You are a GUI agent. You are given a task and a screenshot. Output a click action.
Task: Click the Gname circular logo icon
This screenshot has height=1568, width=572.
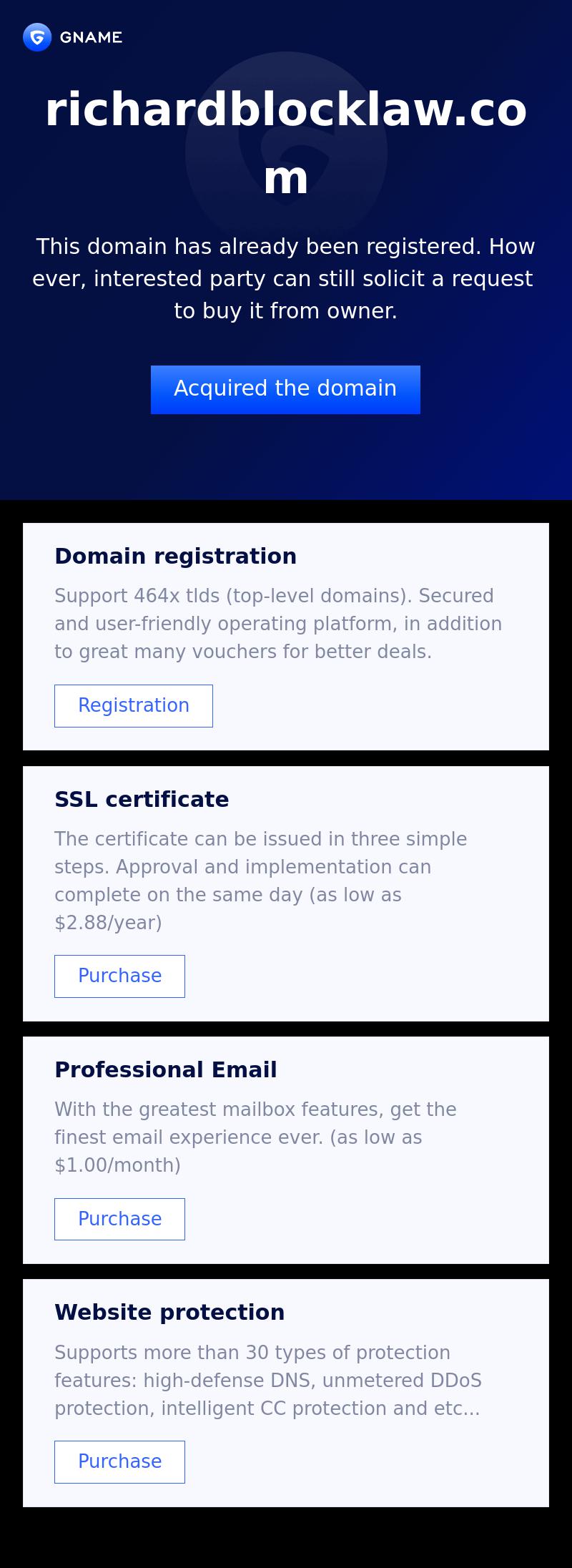click(37, 37)
